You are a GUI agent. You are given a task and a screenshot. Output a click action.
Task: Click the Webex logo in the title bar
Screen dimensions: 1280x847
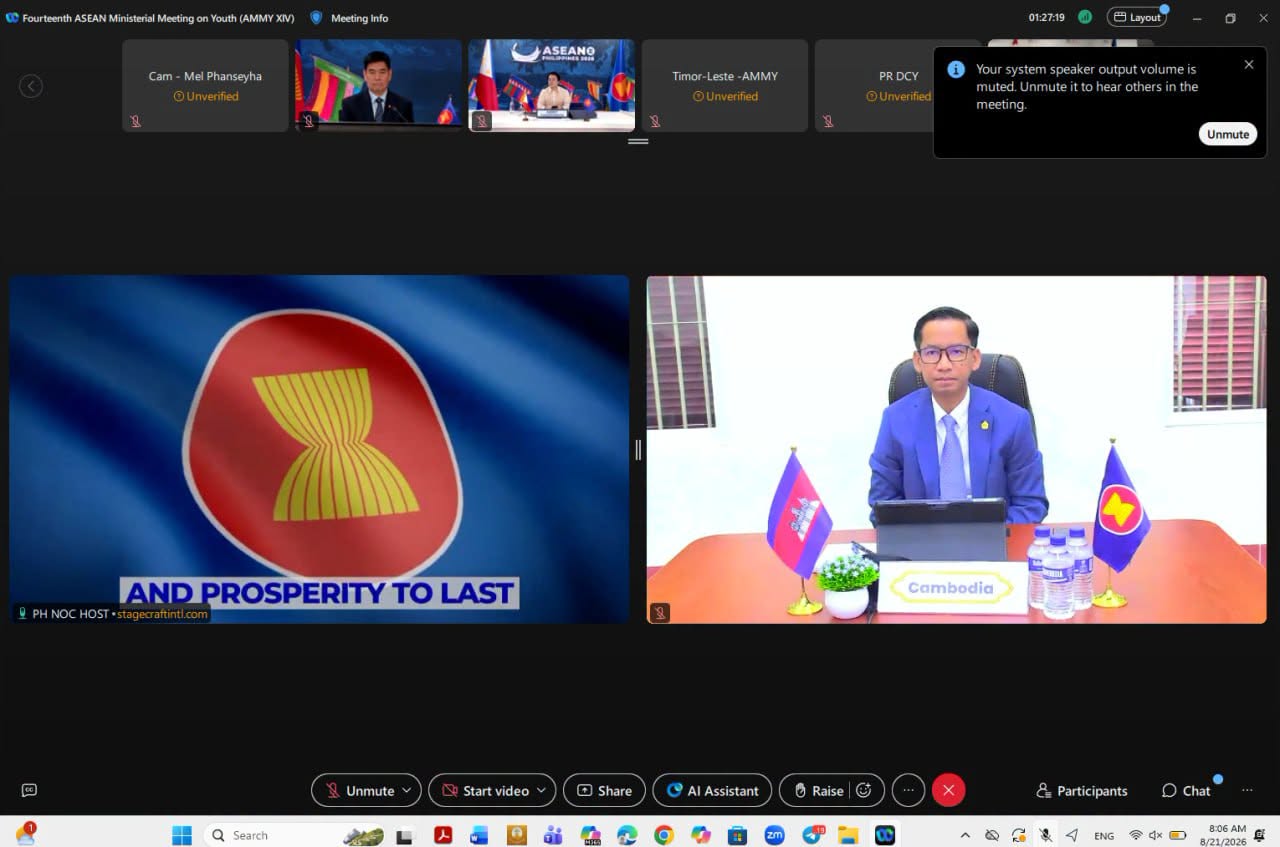[x=12, y=18]
